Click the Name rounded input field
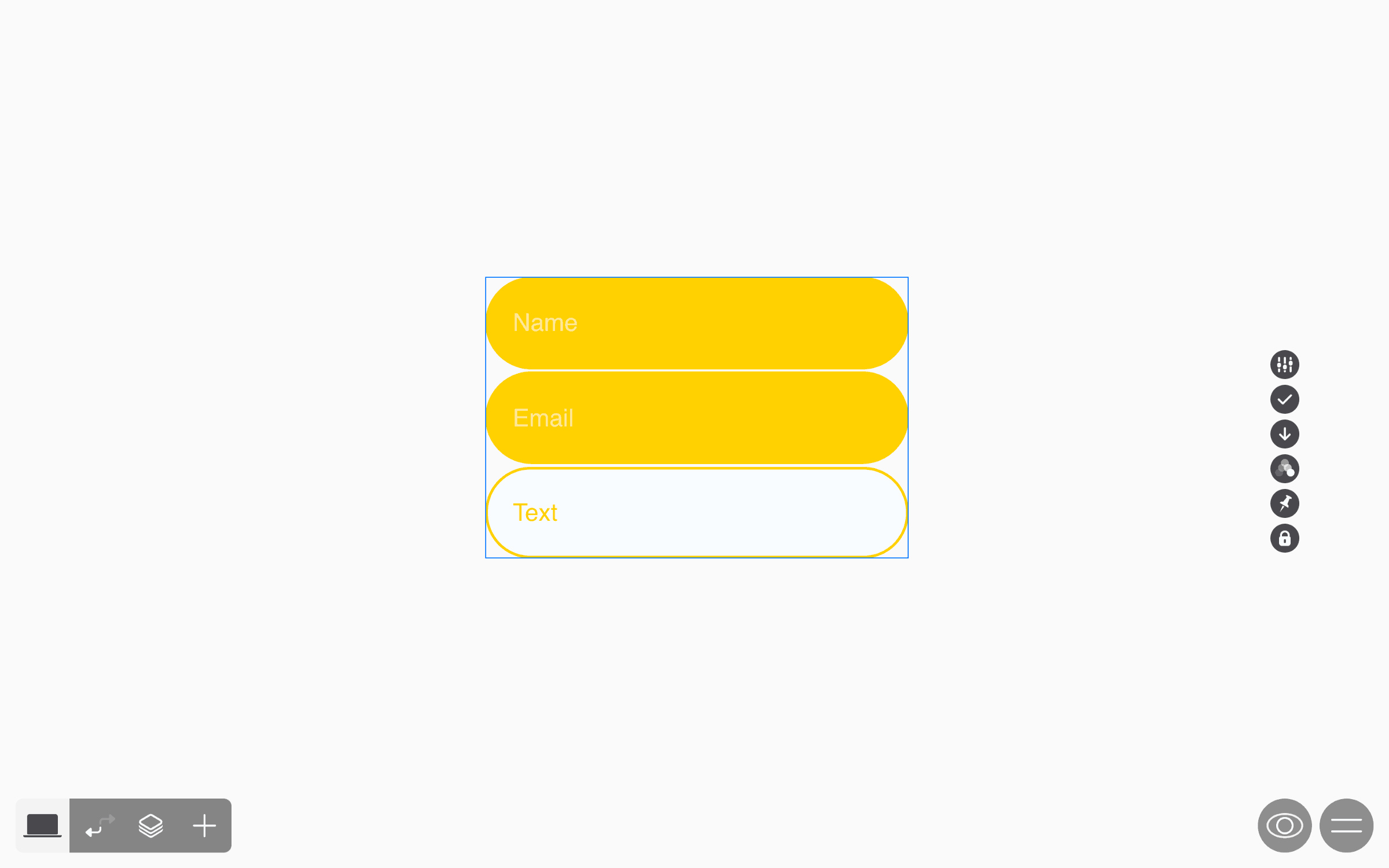The image size is (1389, 868). pyautogui.click(x=697, y=323)
